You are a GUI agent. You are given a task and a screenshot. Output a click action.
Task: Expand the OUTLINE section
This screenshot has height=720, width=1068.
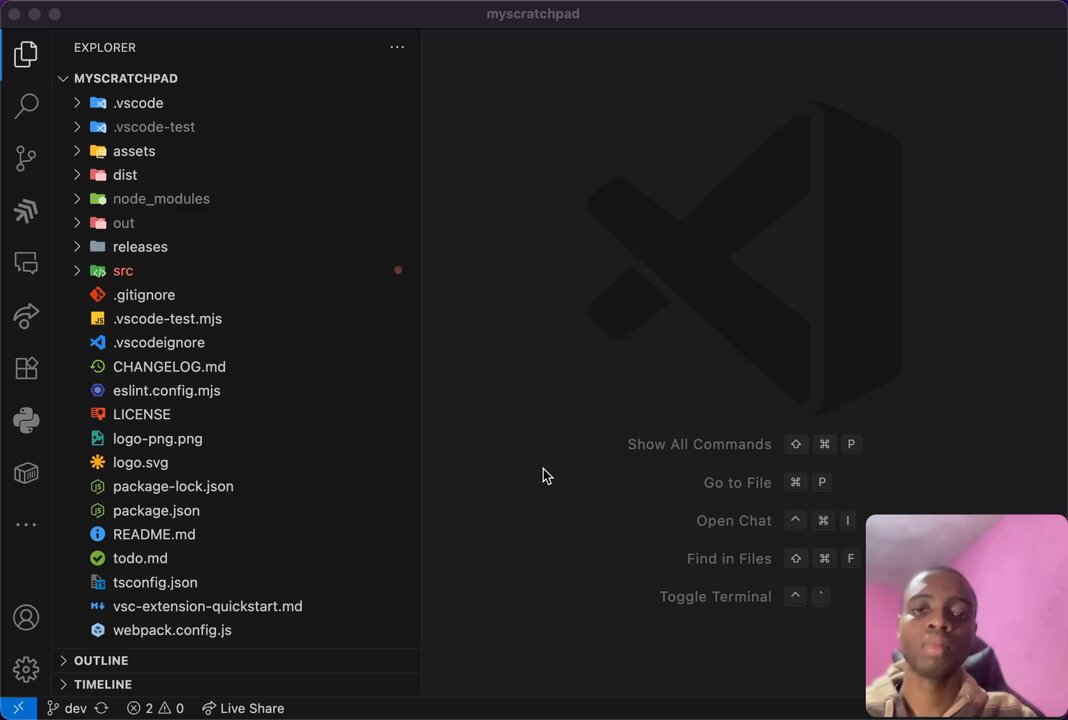[236, 660]
